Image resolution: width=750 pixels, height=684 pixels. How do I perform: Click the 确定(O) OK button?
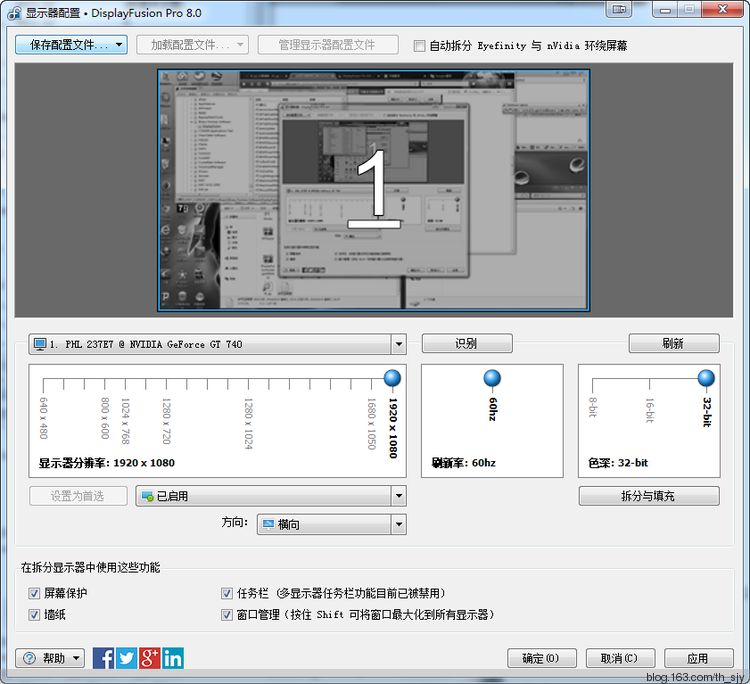click(x=541, y=659)
